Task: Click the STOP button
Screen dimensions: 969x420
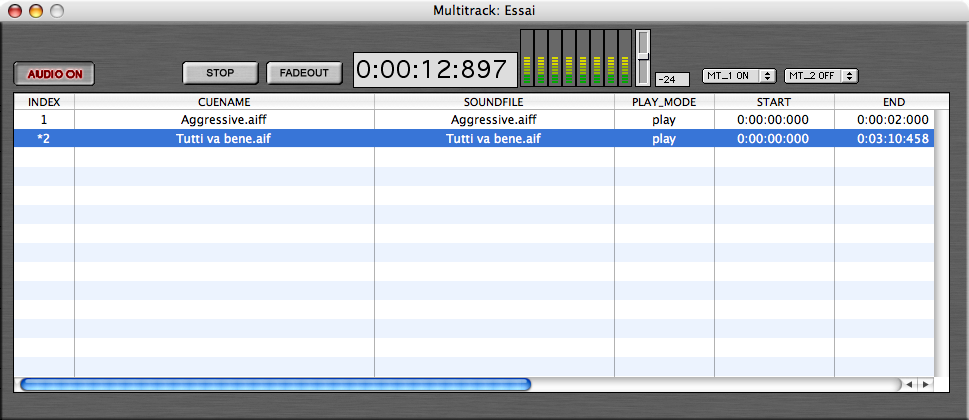Action: point(220,73)
